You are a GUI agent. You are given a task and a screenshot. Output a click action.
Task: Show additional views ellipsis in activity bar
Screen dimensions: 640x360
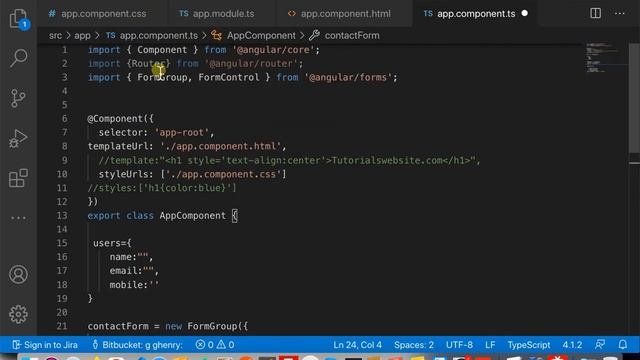18,218
